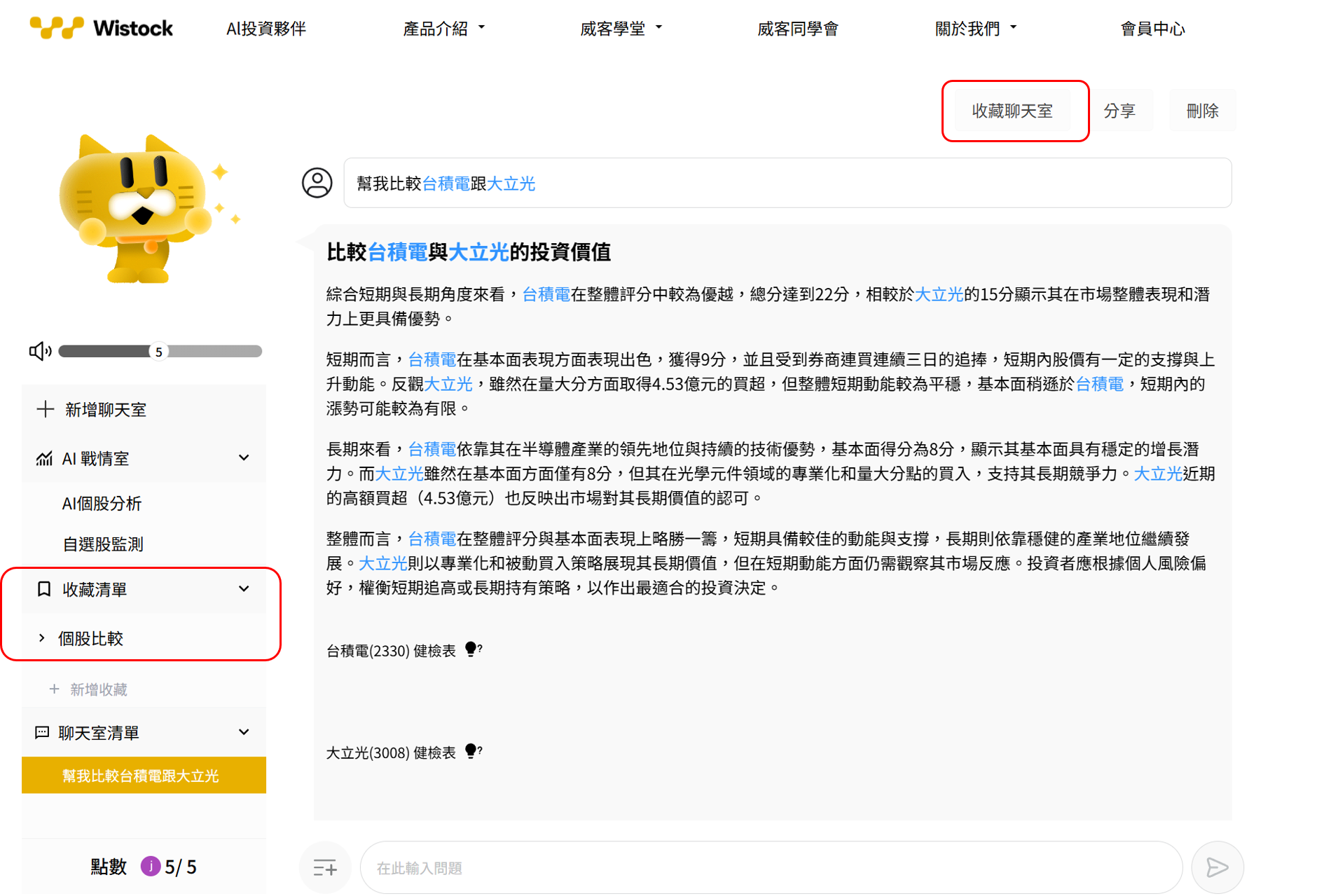Viewport: 1317px width, 896px height.
Task: Go to 會員中心 in top navigation
Action: [x=1152, y=29]
